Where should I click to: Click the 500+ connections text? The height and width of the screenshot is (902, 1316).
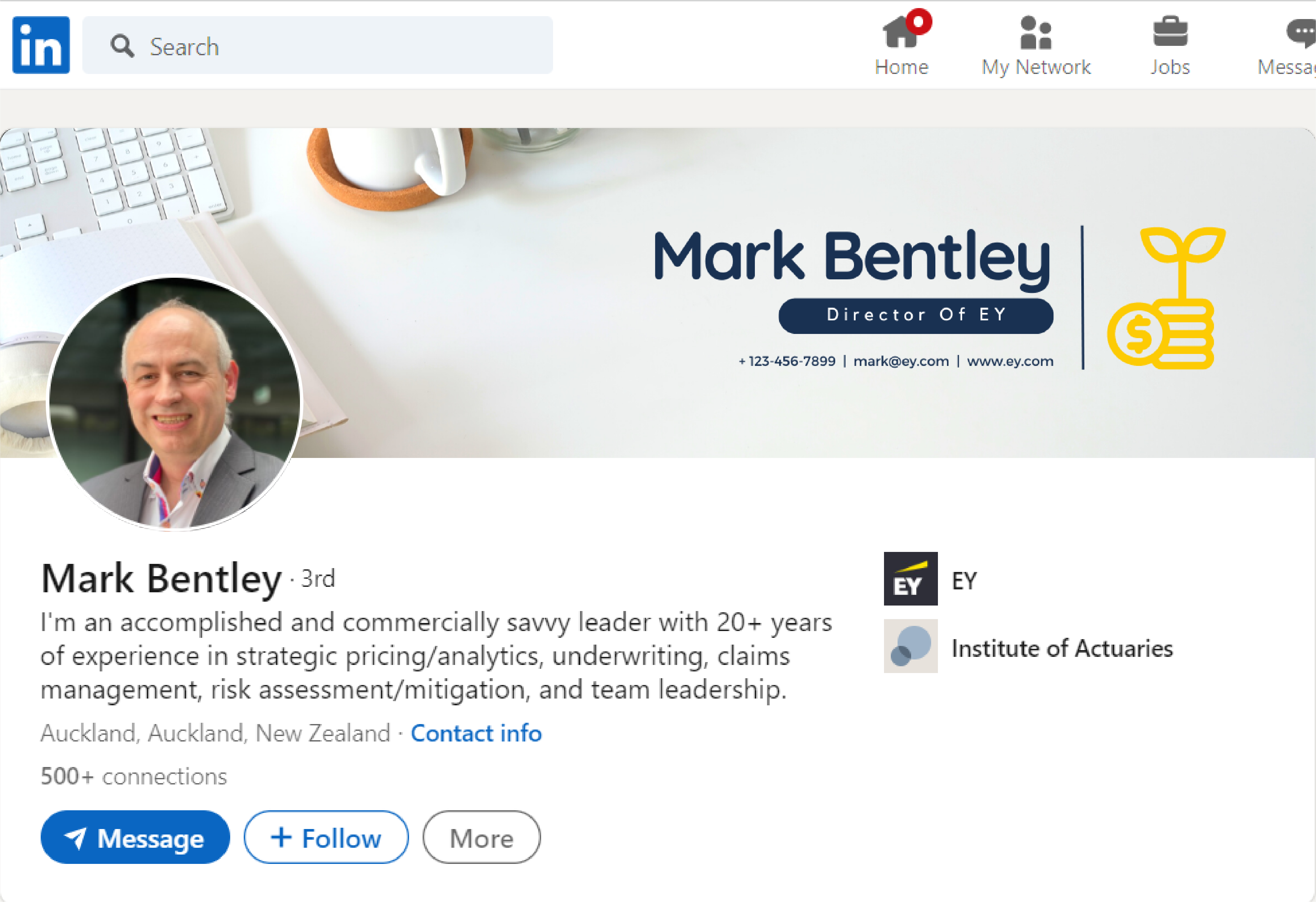point(134,776)
